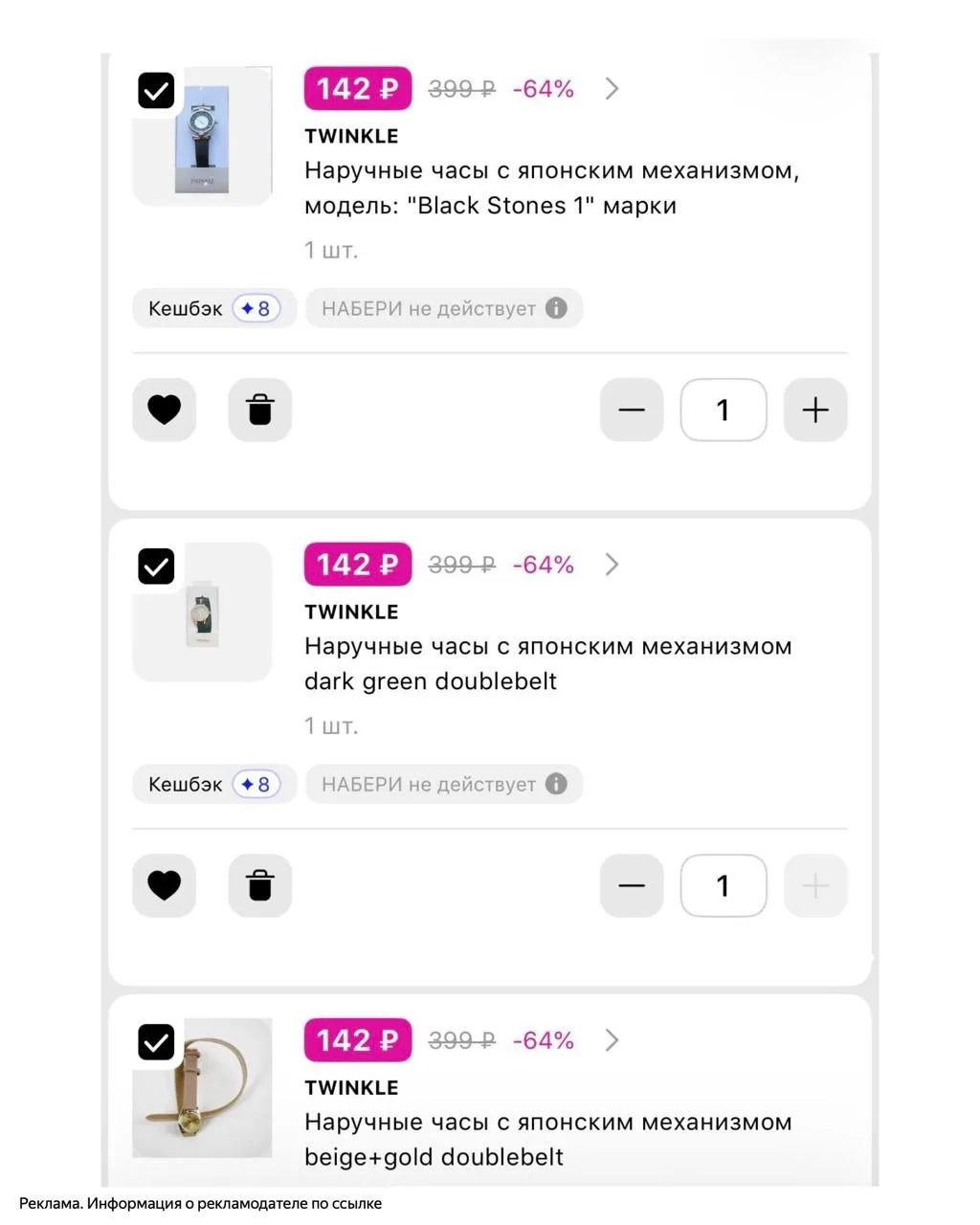Open the Black Stones 1 product title

551,188
